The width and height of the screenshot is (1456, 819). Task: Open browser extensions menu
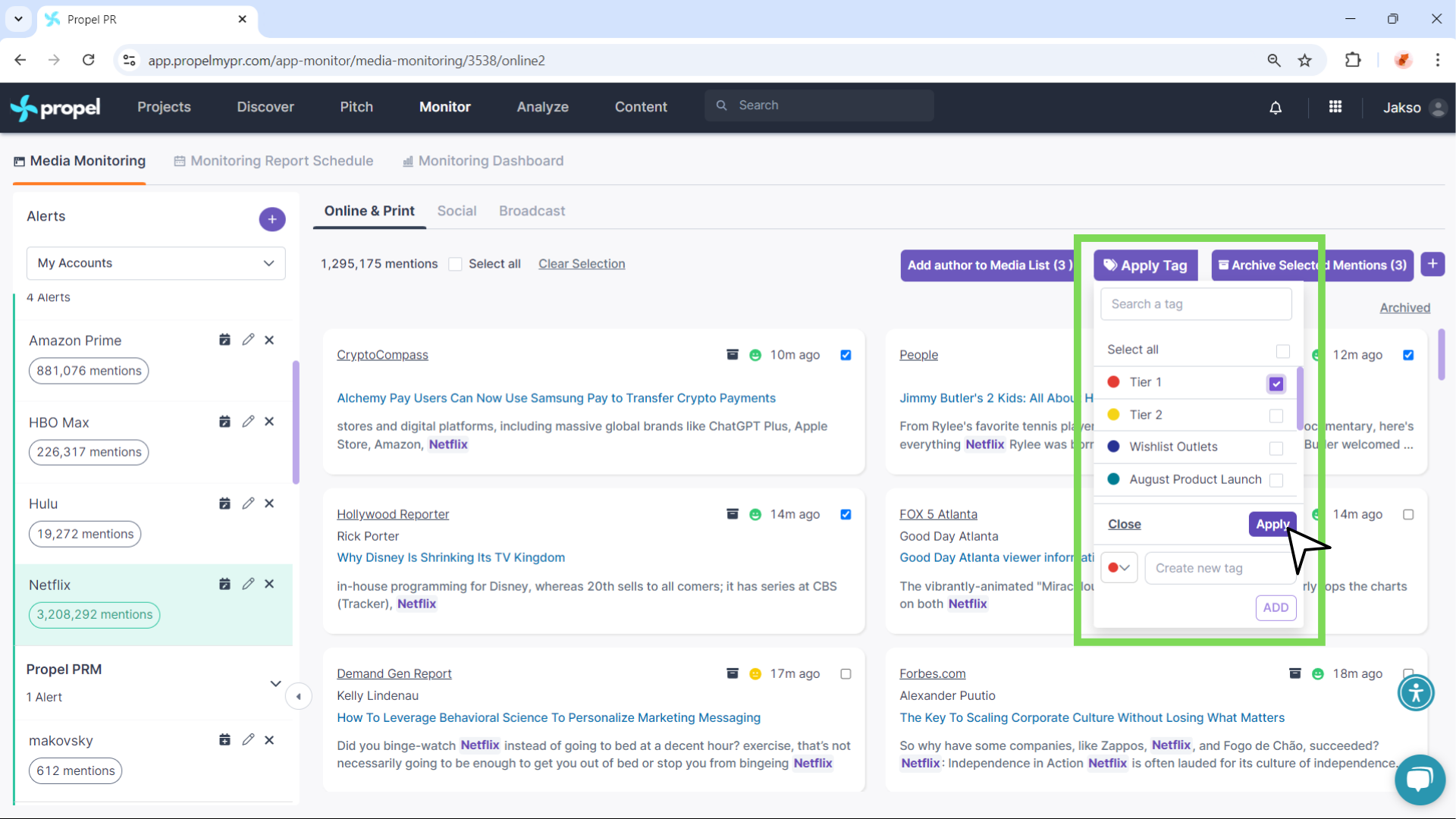coord(1353,60)
